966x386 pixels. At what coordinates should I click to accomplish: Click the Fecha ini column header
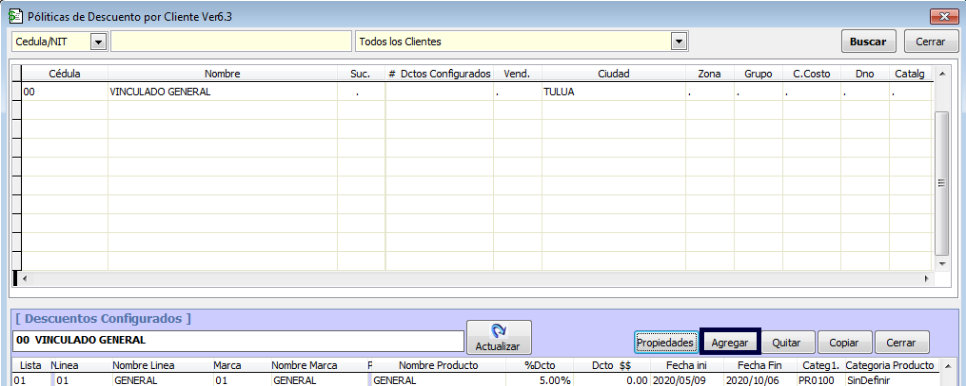click(686, 365)
